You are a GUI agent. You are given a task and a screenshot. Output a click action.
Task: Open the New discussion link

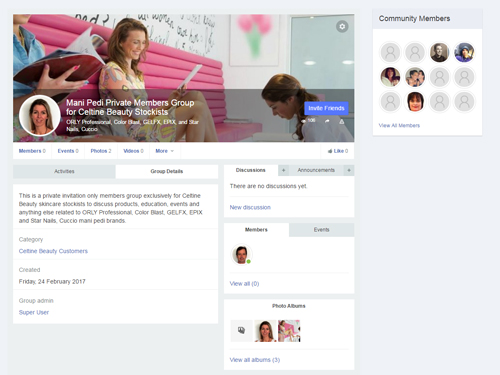click(250, 207)
